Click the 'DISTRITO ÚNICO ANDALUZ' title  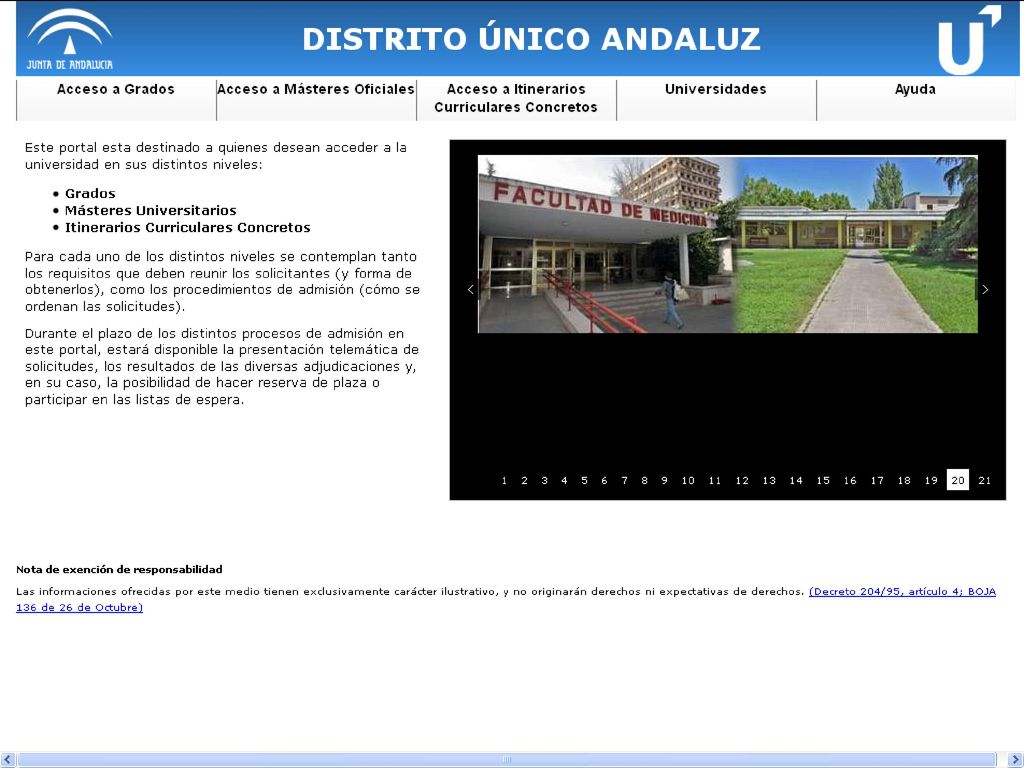(532, 39)
